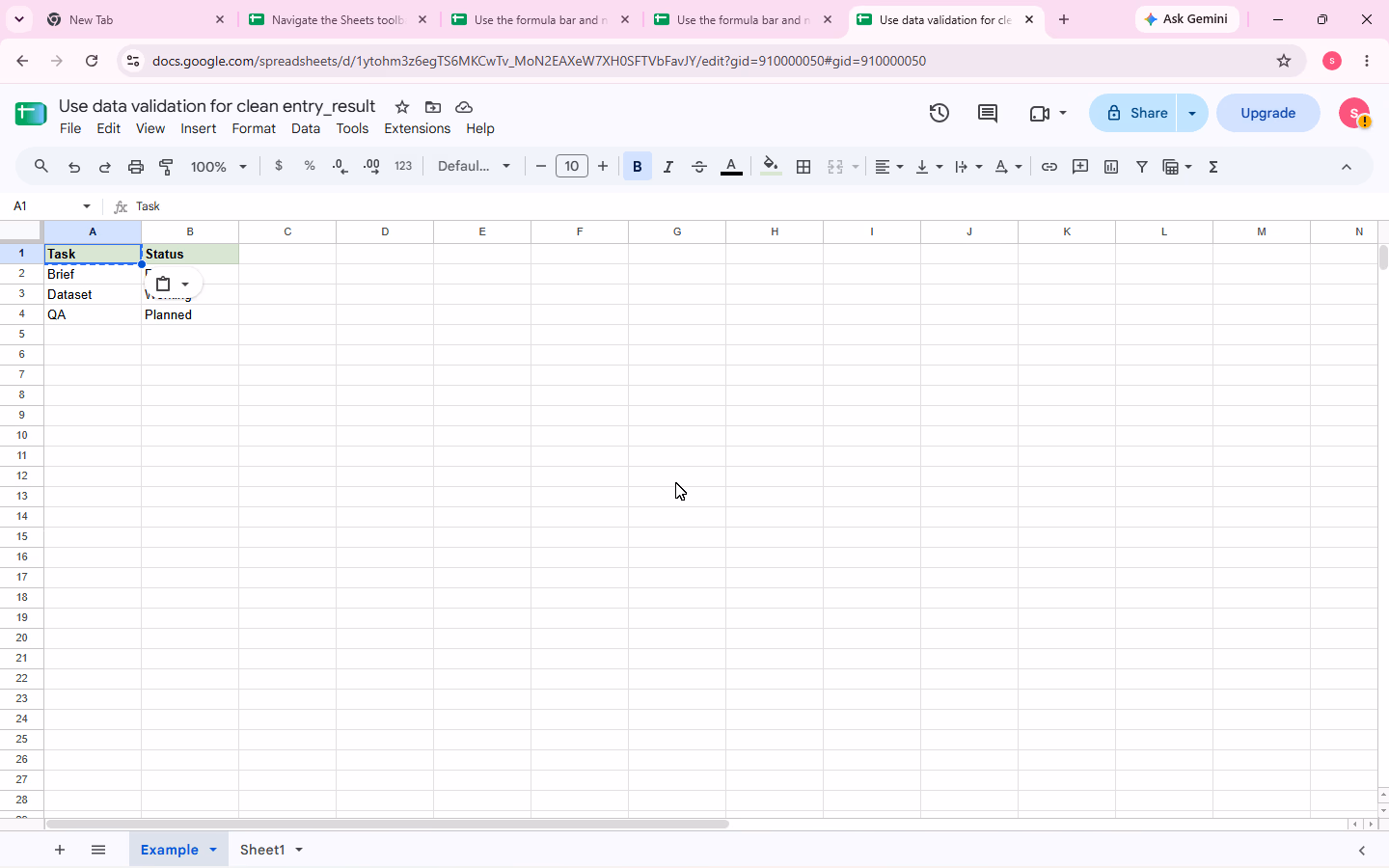
Task: Open the search menus magnifier icon
Action: [41, 167]
